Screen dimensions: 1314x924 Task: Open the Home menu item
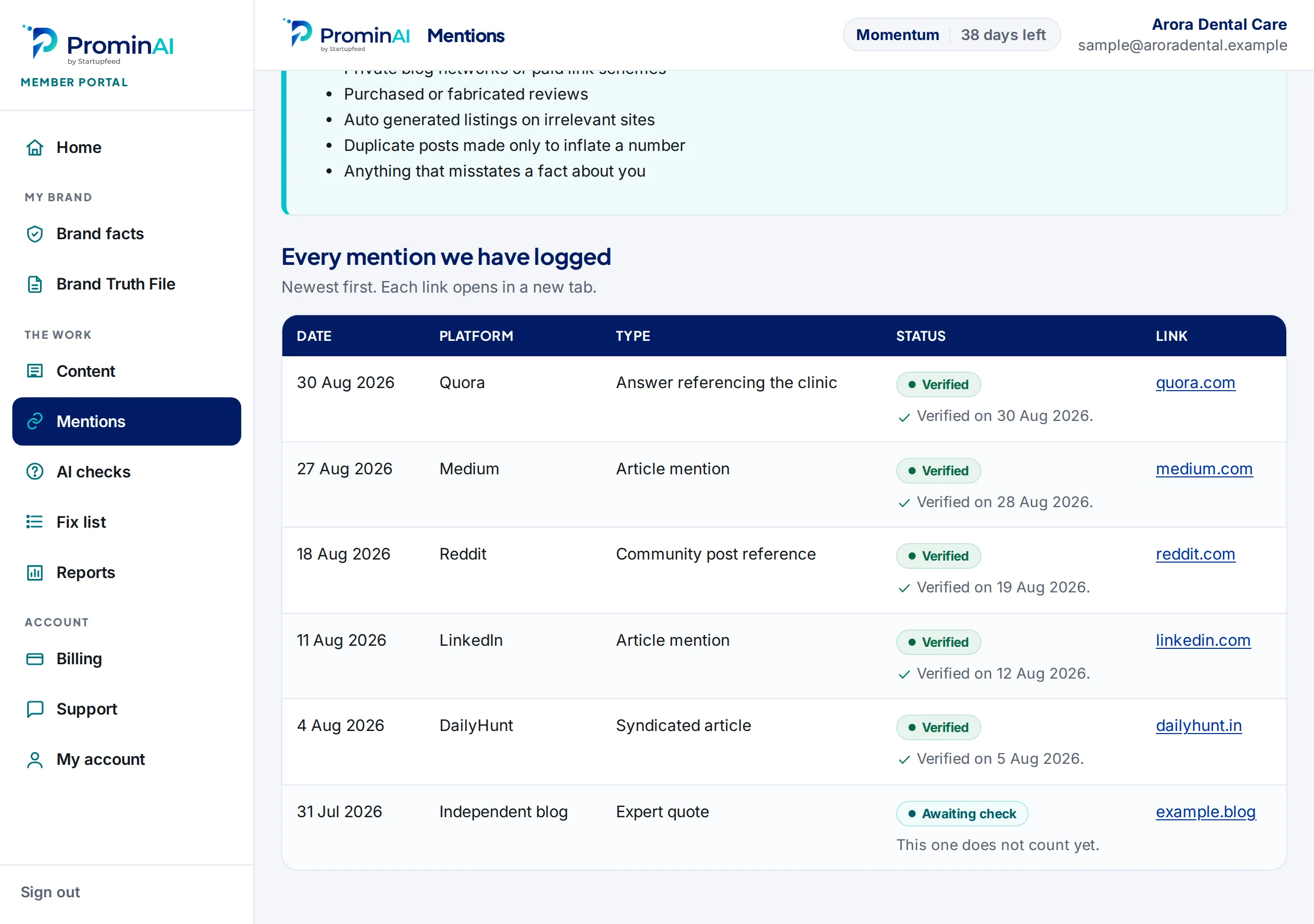click(126, 147)
